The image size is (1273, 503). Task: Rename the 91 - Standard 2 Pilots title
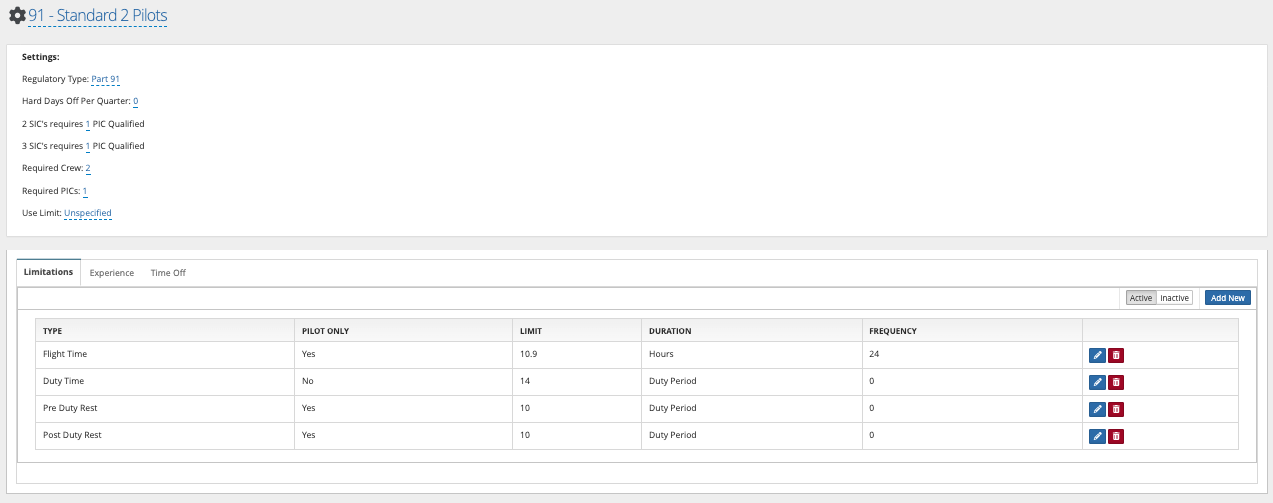coord(98,16)
